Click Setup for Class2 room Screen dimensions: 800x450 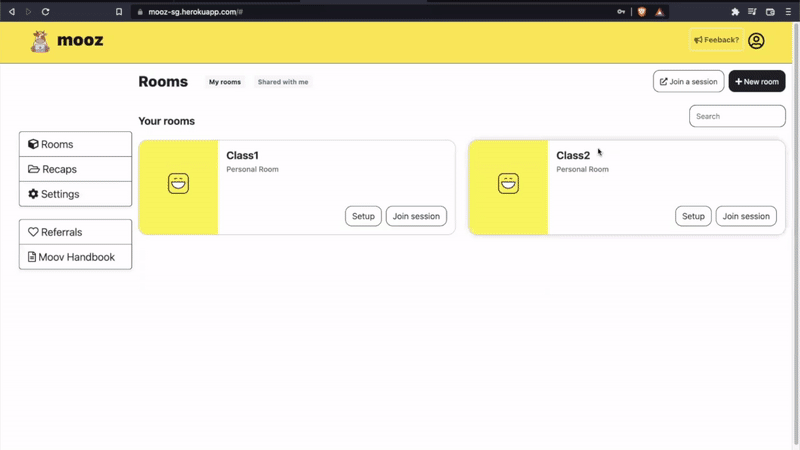click(693, 216)
